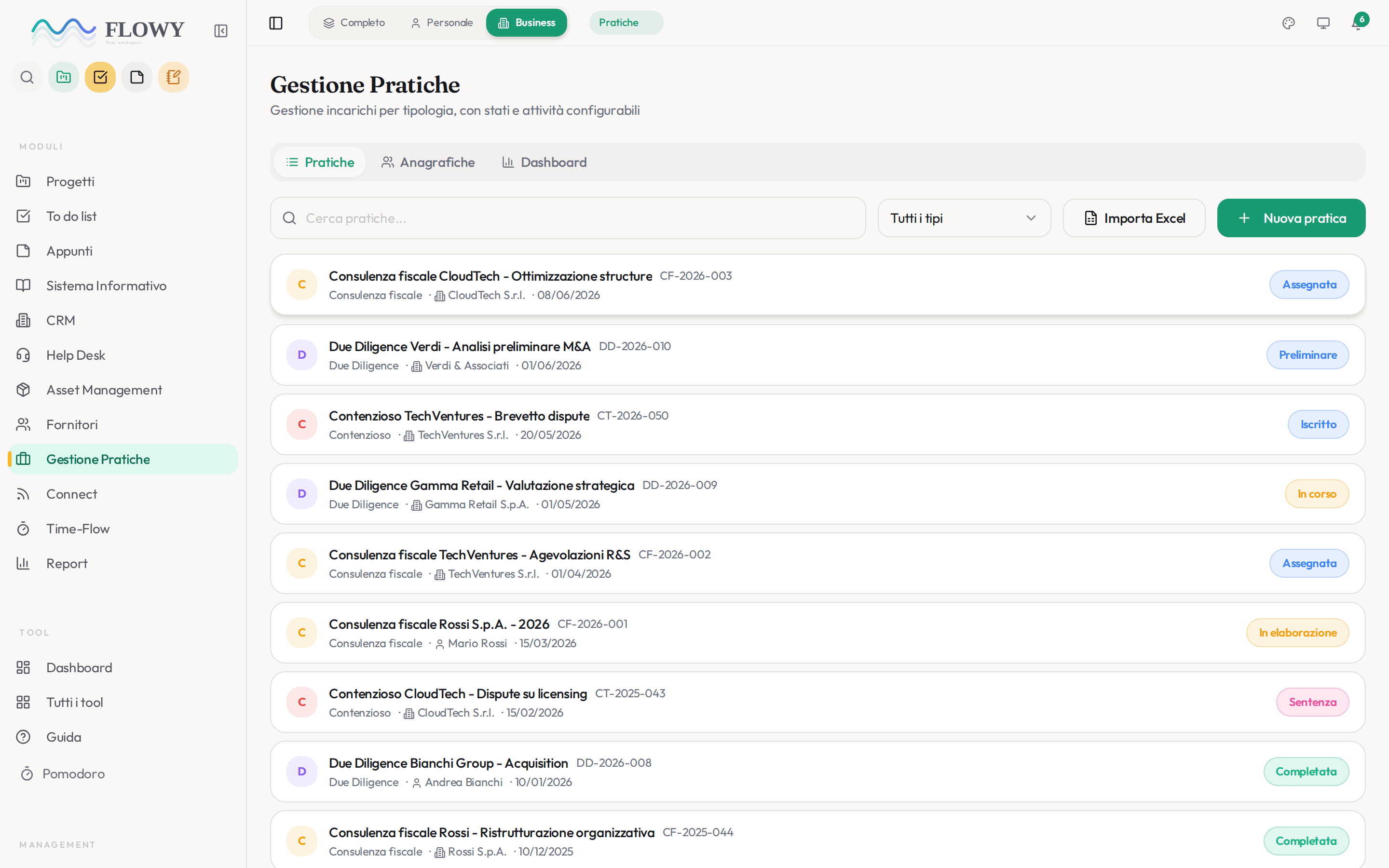Toggle the sidebar layout icon in top bar
This screenshot has height=868, width=1389.
(x=276, y=23)
